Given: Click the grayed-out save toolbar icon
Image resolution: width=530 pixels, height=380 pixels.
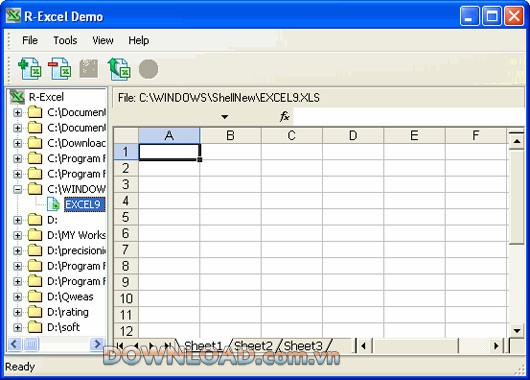Looking at the screenshot, I should (89, 69).
